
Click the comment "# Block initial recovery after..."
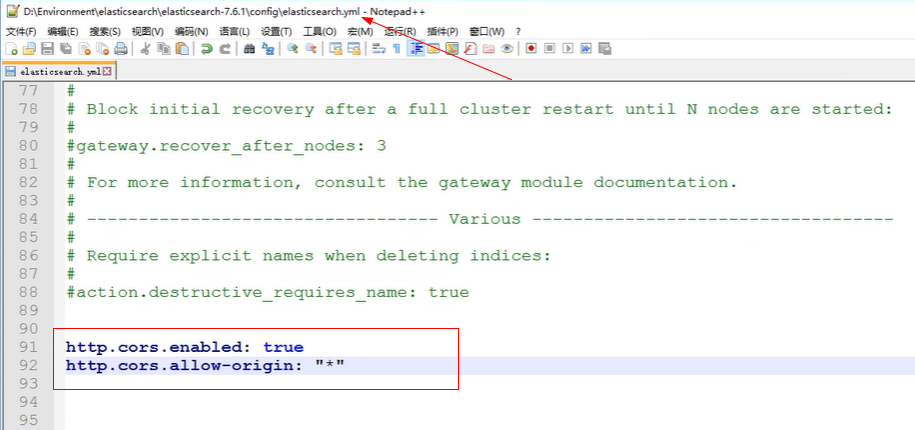click(x=480, y=109)
